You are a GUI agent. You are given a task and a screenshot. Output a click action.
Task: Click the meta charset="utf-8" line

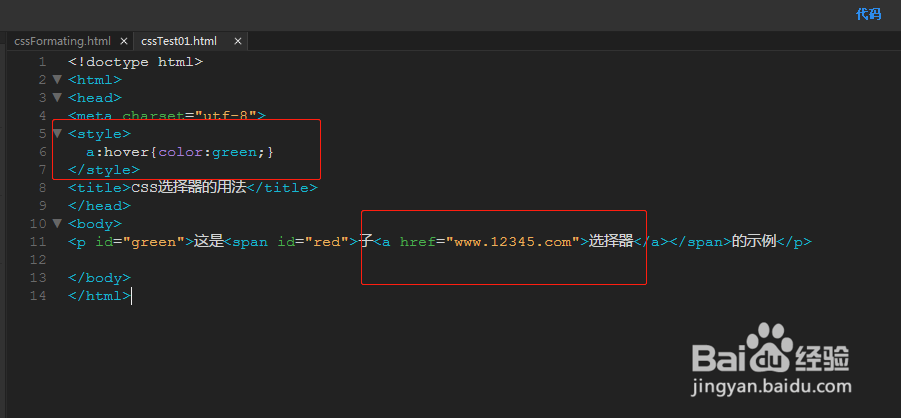click(x=167, y=116)
